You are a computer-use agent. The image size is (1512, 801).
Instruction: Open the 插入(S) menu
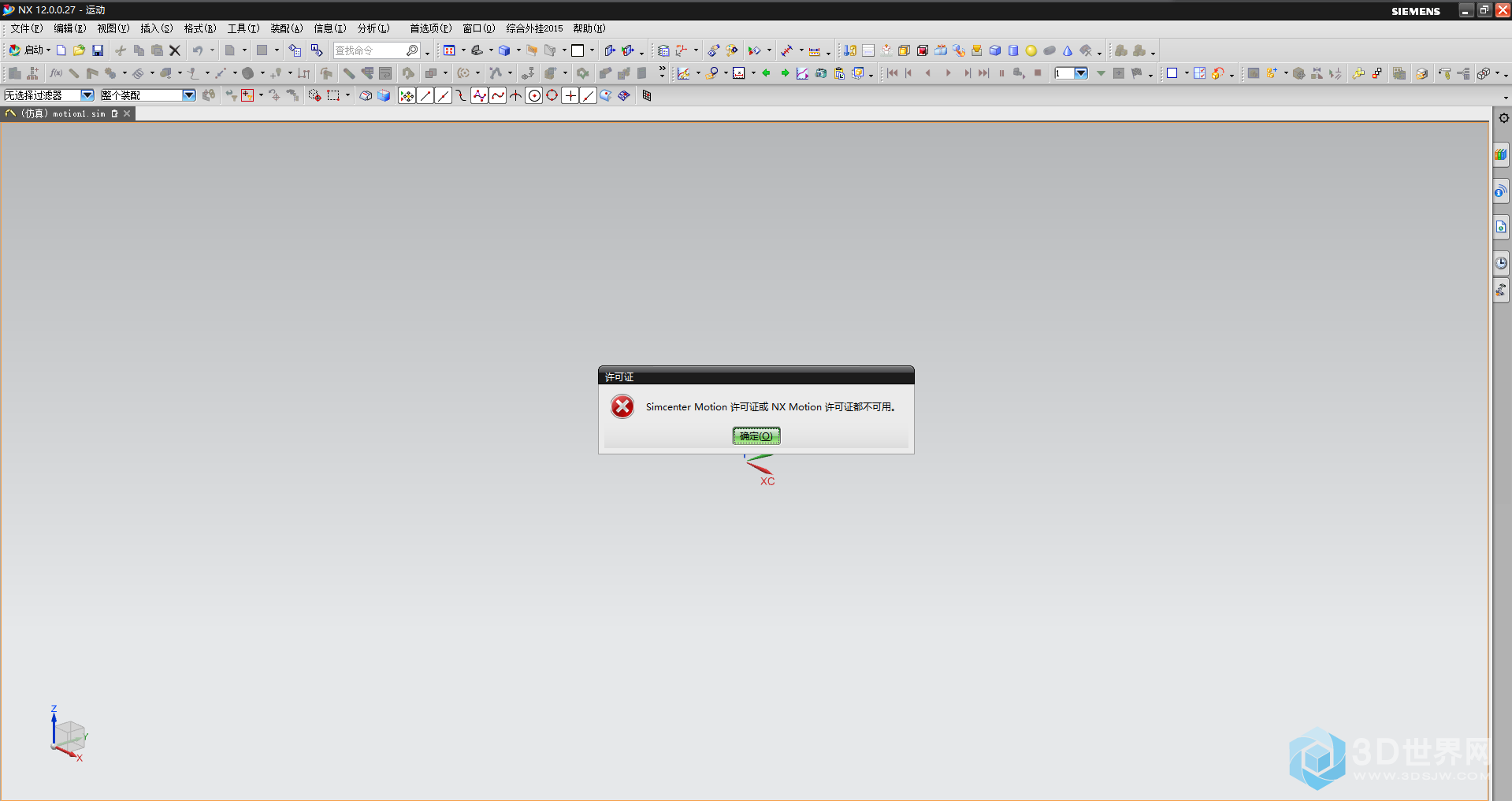pos(157,28)
